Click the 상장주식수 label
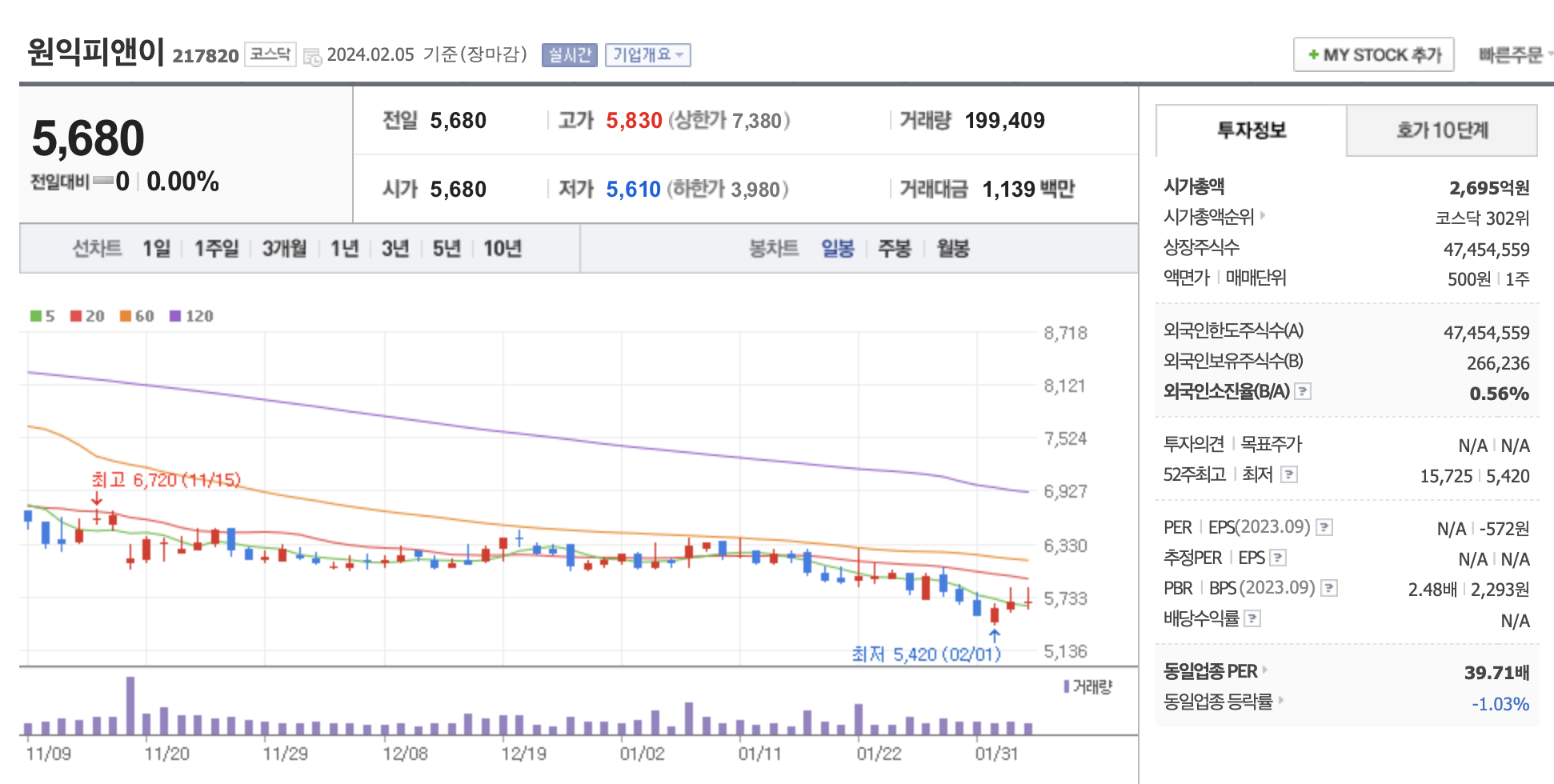 coord(1201,247)
